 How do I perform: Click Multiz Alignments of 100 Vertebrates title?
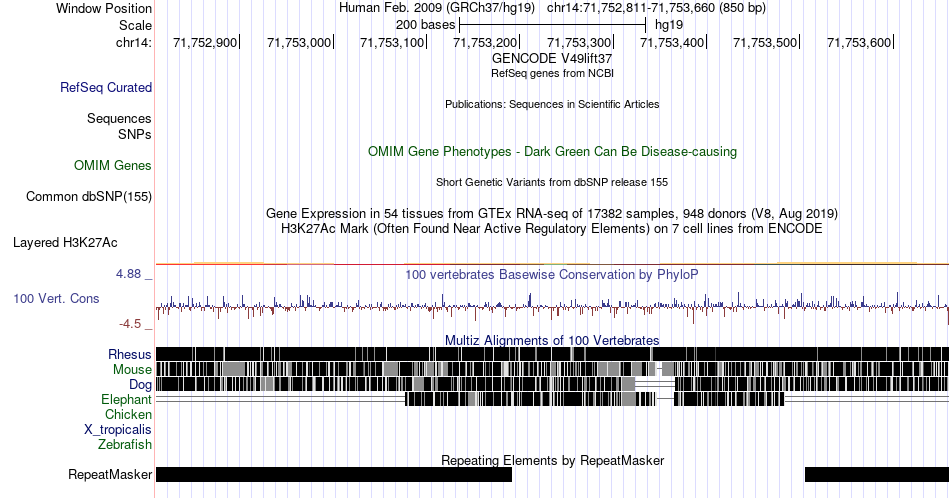552,340
